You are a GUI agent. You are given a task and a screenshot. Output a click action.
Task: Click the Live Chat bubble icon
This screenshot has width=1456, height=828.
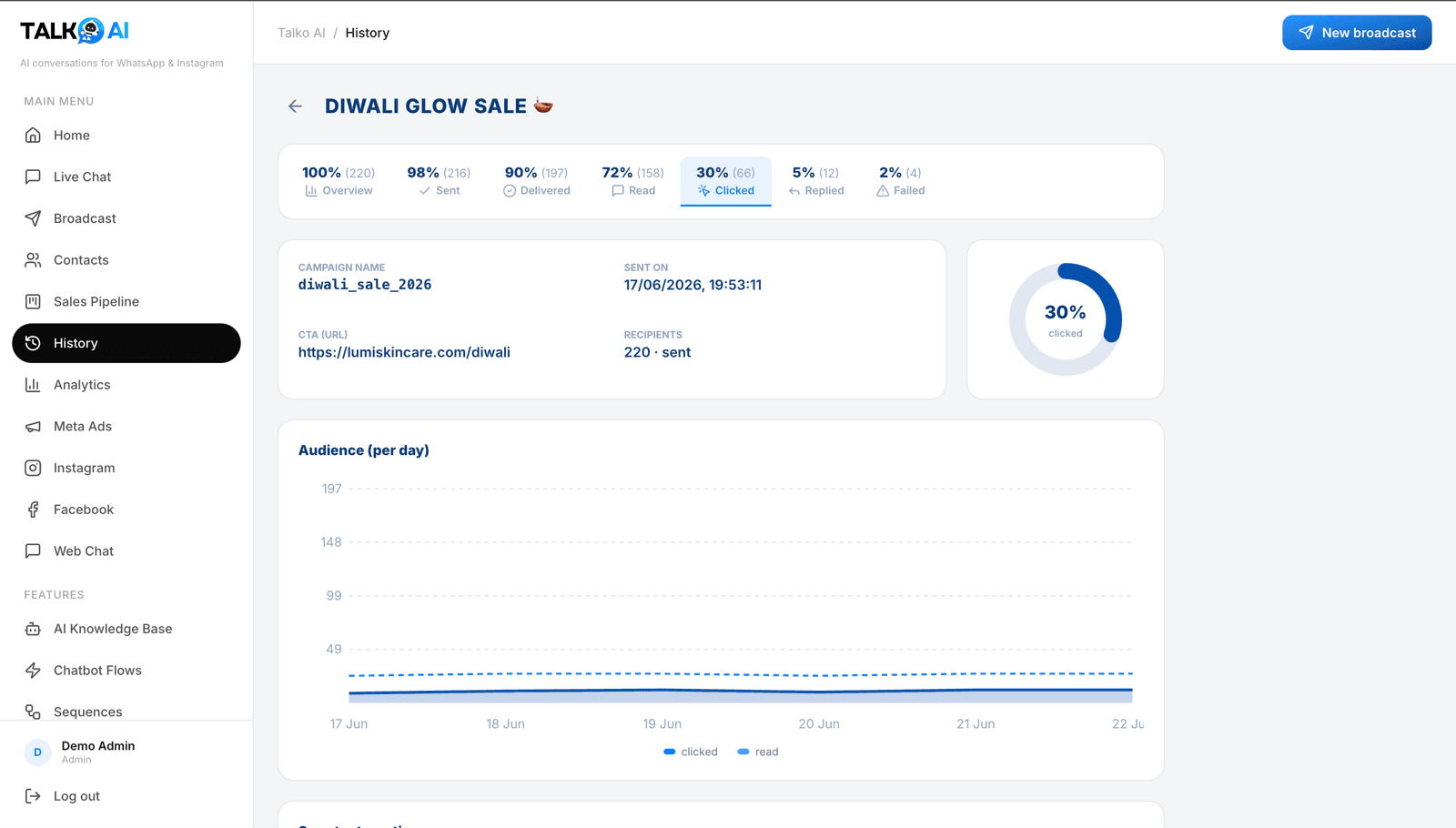[33, 177]
